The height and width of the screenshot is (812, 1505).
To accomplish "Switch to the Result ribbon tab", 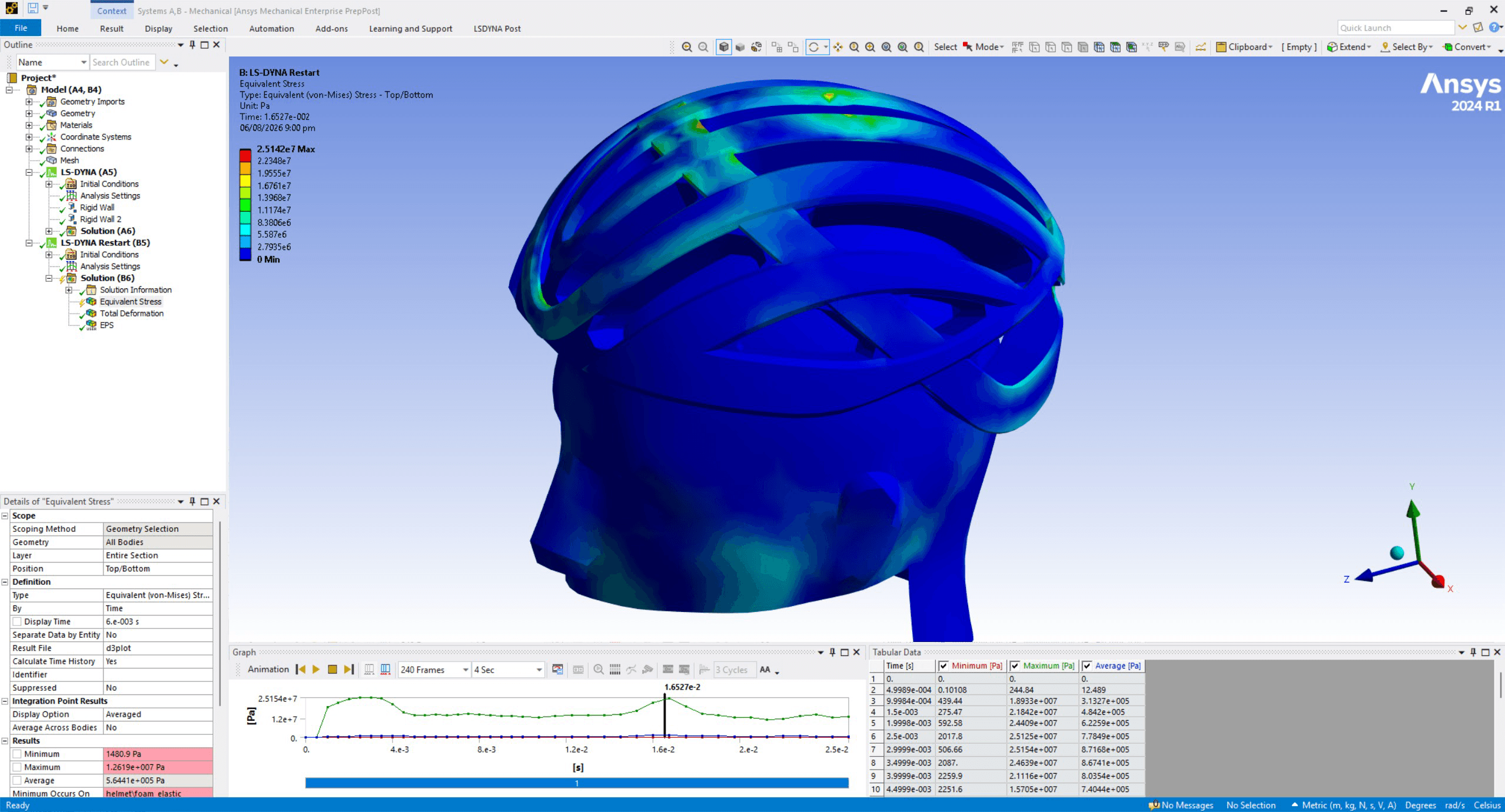I will click(111, 28).
